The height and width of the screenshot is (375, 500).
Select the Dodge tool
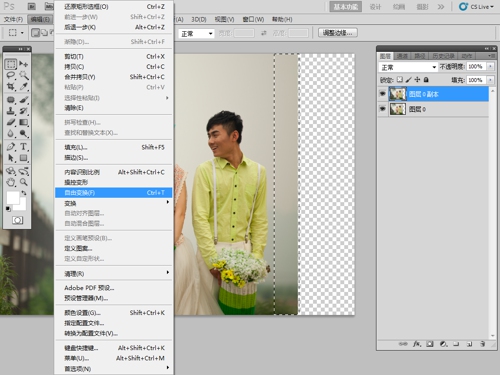coord(23,134)
